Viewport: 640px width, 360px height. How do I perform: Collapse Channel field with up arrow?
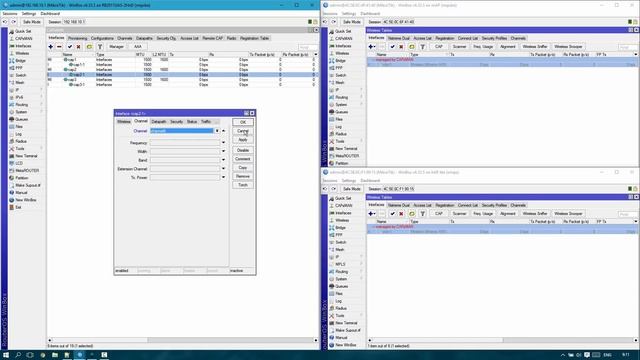[x=224, y=131]
